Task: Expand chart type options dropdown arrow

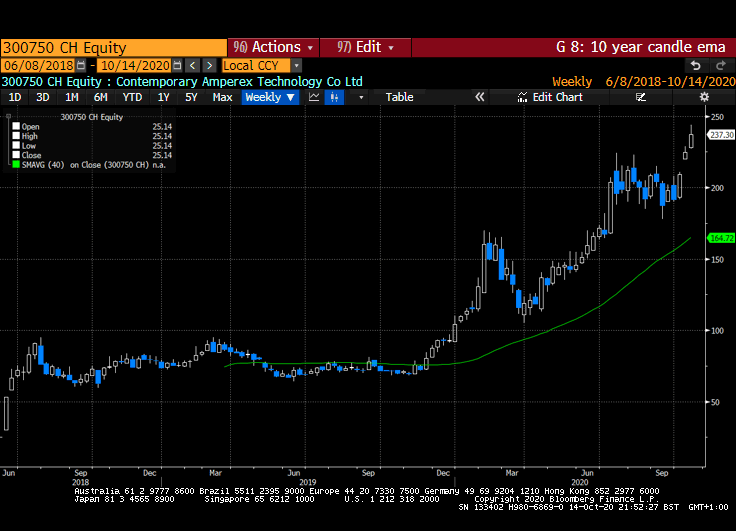Action: pyautogui.click(x=361, y=97)
